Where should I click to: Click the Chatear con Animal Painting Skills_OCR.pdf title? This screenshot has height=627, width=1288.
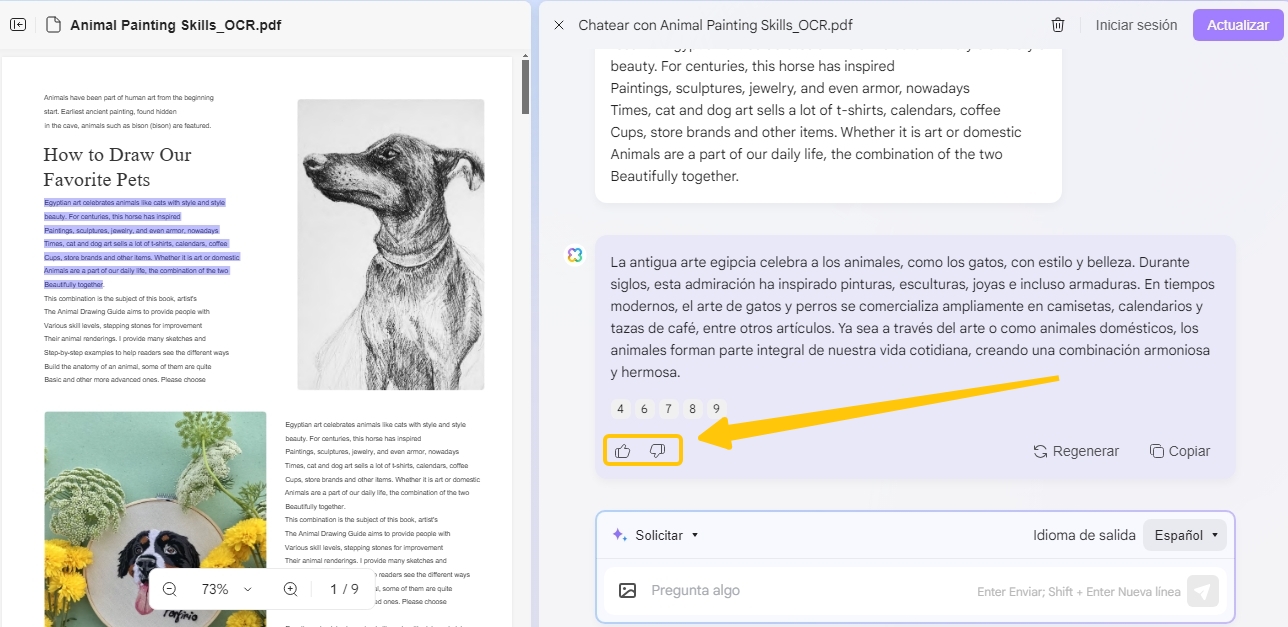point(715,25)
